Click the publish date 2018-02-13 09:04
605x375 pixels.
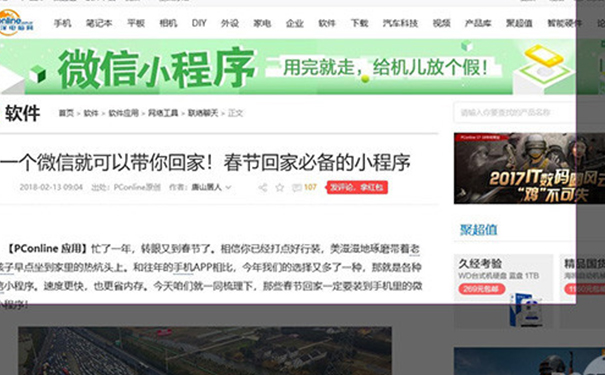(x=51, y=188)
